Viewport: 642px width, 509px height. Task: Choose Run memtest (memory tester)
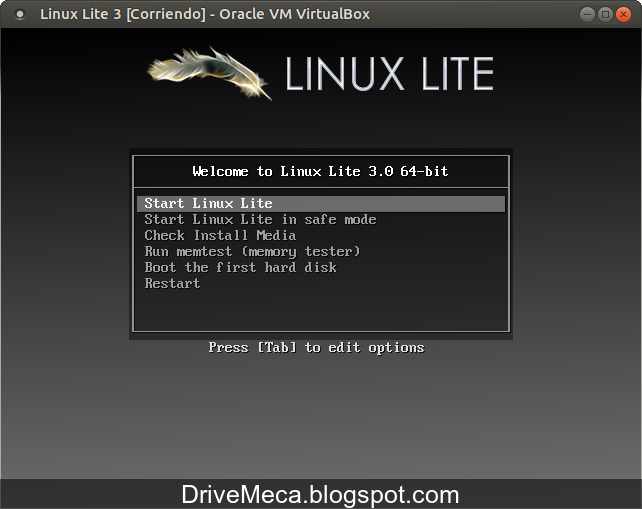[252, 252]
